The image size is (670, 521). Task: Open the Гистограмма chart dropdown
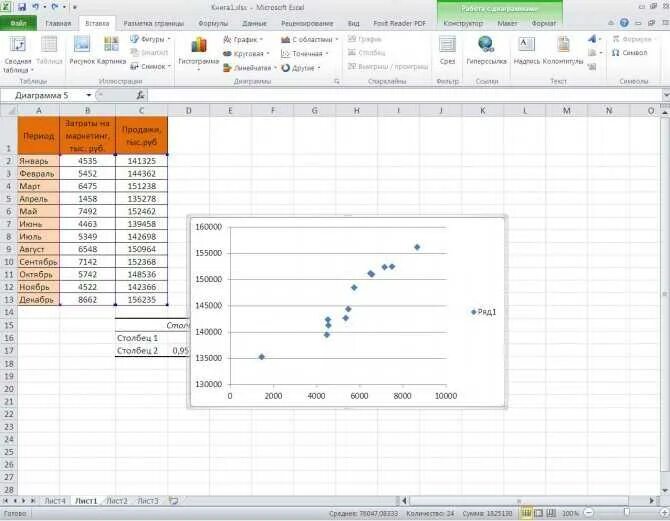click(x=199, y=53)
